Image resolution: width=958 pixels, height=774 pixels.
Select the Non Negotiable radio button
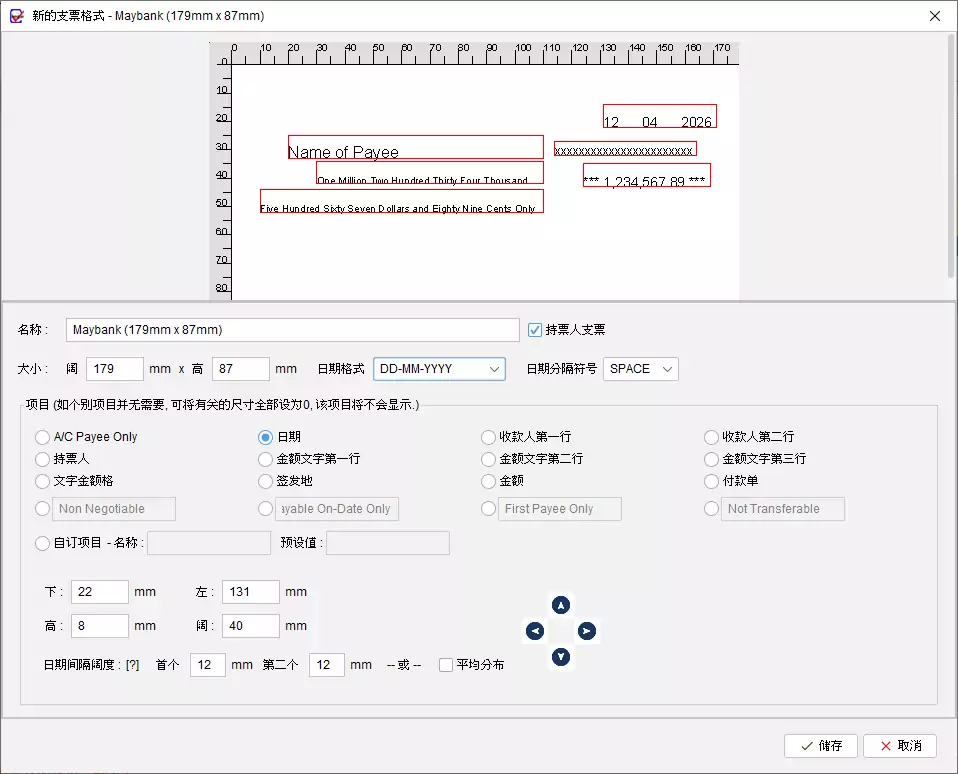[x=42, y=509]
